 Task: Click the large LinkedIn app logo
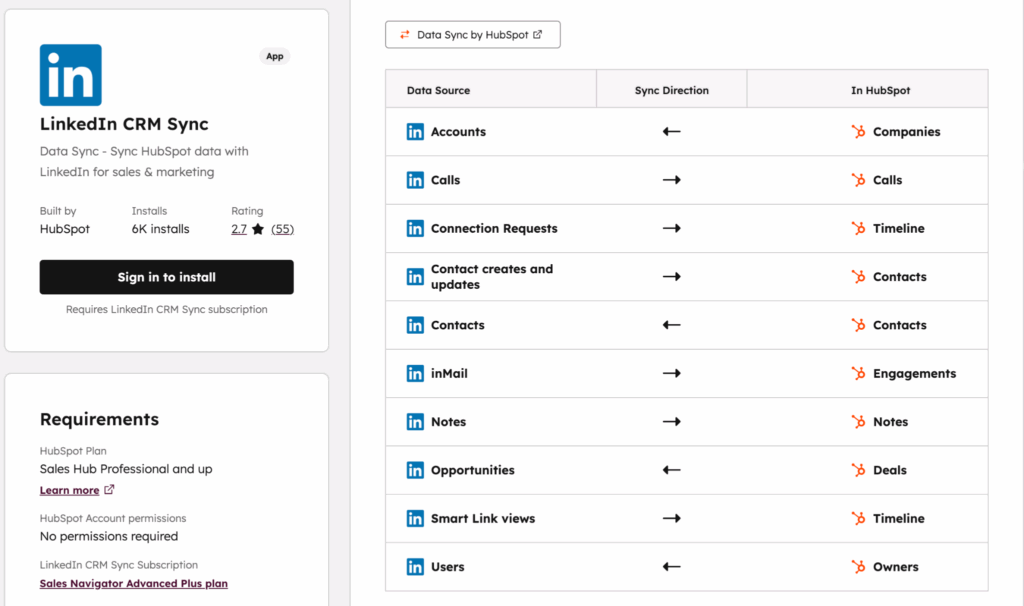[70, 75]
